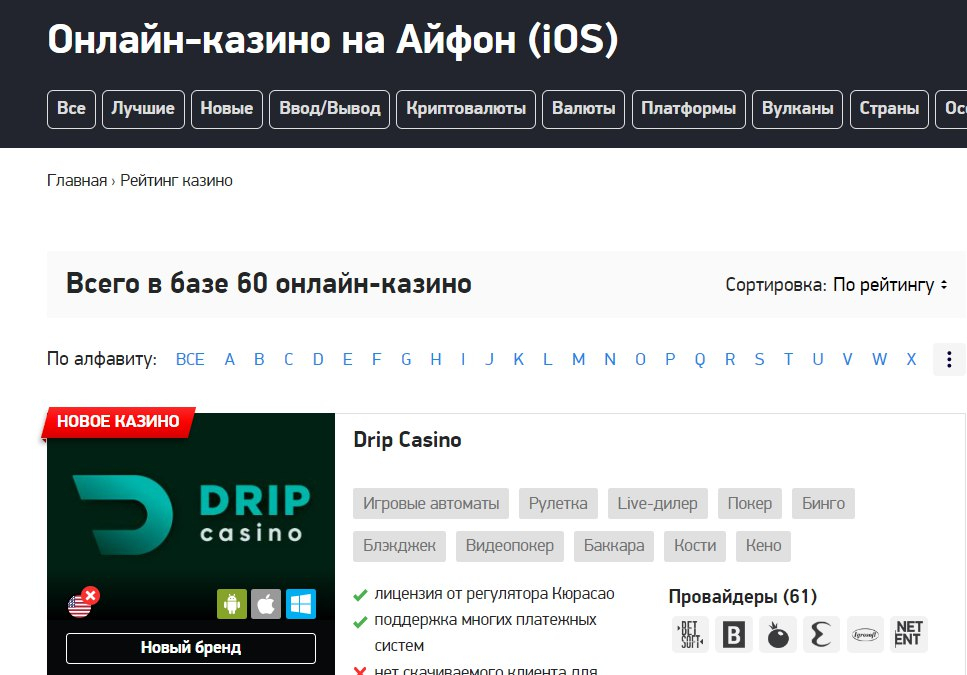Click the Рулетка game tag
Screen dimensions: 967x675
(558, 504)
